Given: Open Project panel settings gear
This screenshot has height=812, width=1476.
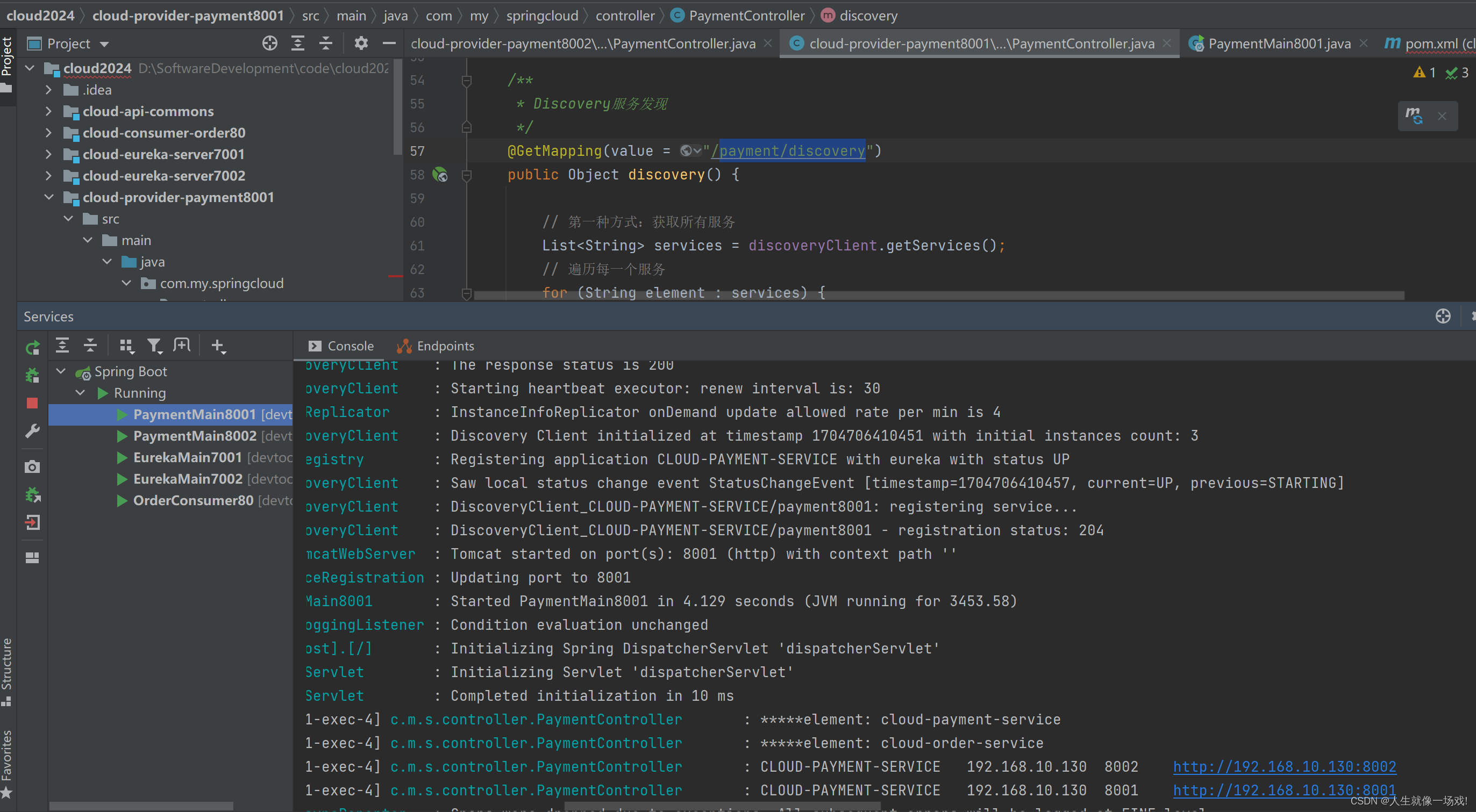Looking at the screenshot, I should [361, 43].
